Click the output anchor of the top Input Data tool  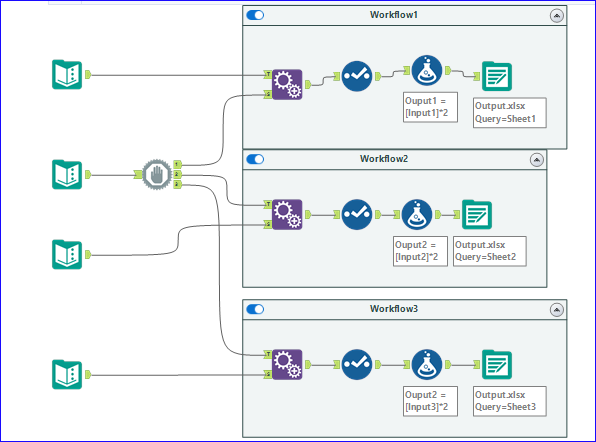[88, 74]
